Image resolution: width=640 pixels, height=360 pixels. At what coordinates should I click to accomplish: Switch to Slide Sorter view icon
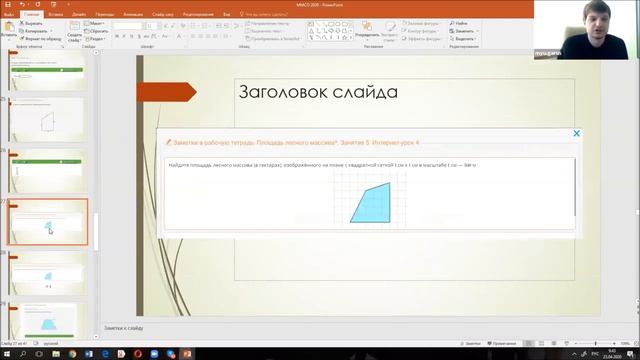pyautogui.click(x=541, y=344)
